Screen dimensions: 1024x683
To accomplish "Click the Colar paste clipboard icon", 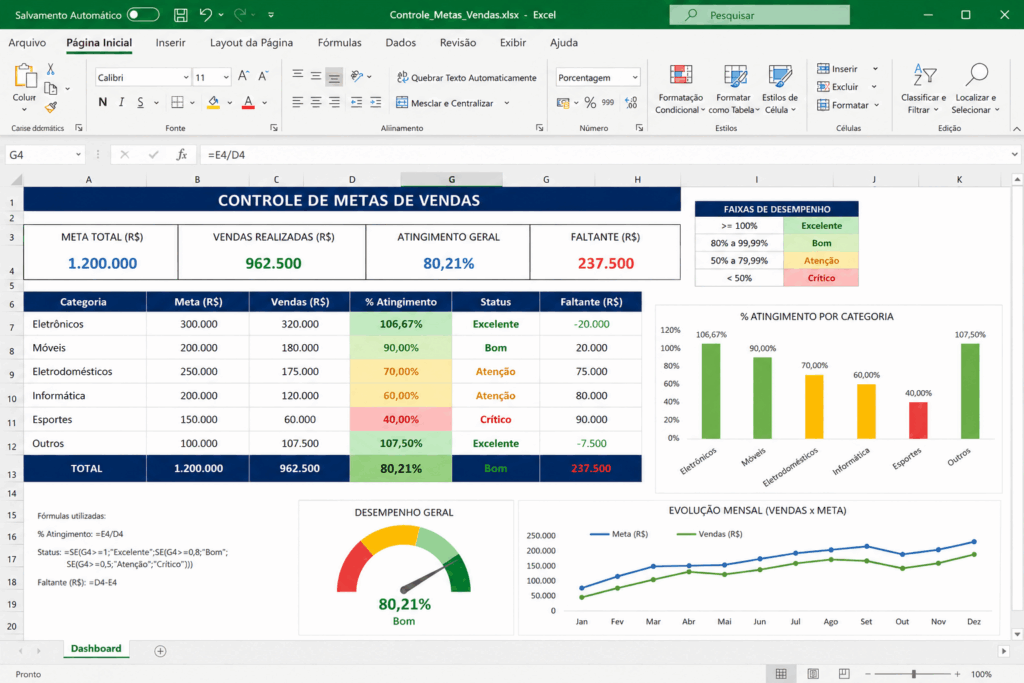I will (25, 76).
